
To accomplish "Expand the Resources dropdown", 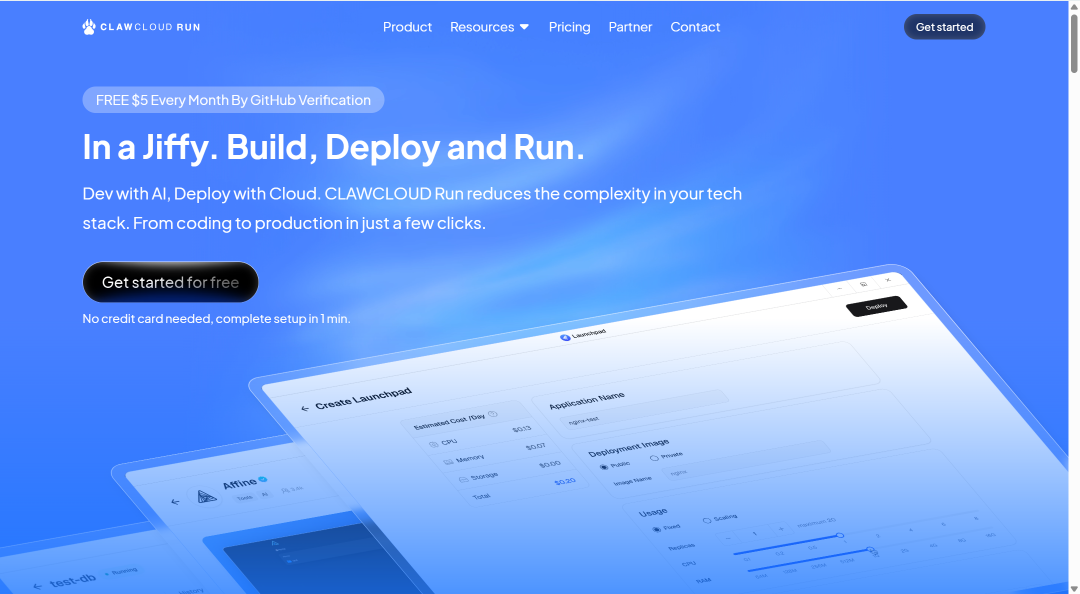I will 489,27.
